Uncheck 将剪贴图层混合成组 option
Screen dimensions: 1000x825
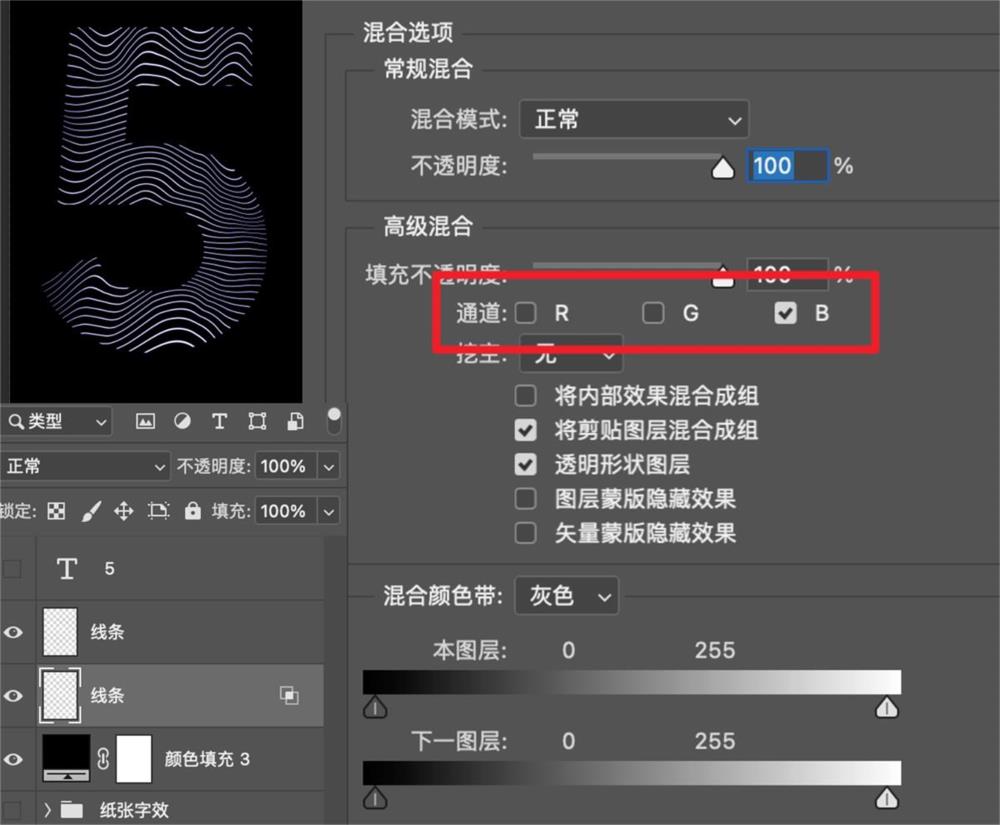point(526,430)
